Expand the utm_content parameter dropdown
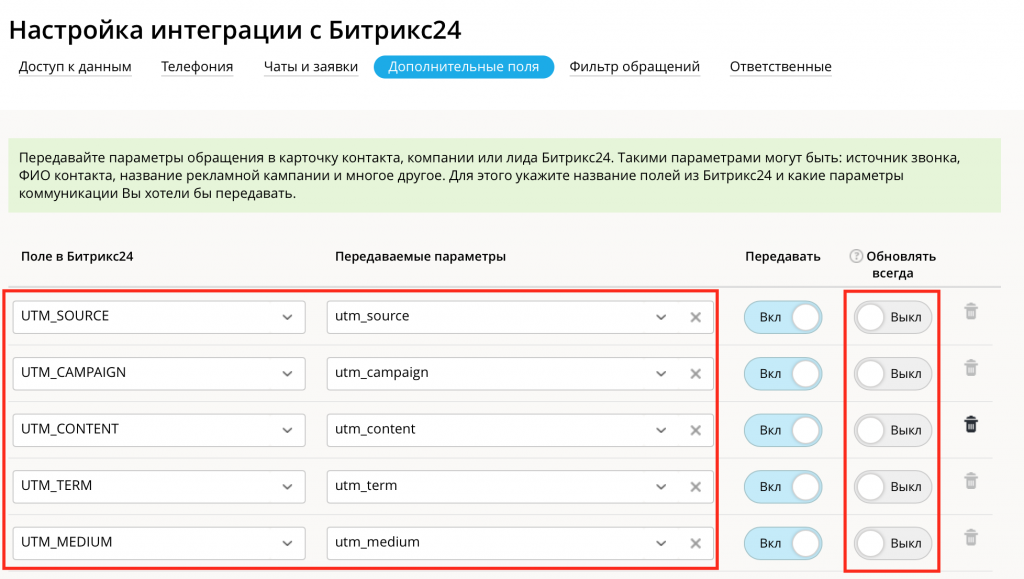This screenshot has width=1024, height=579. click(x=660, y=429)
